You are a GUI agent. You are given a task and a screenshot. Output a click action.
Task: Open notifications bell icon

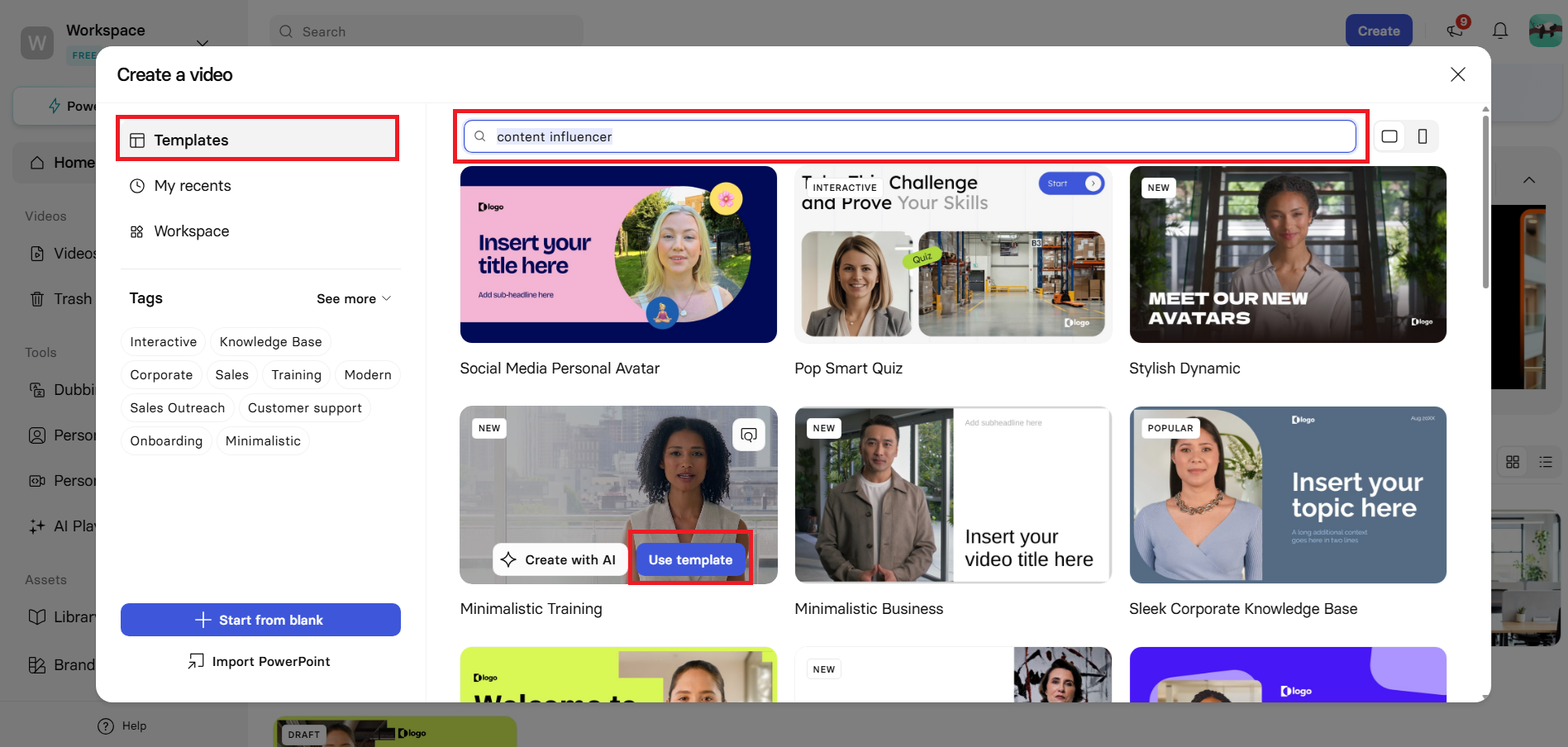[x=1500, y=31]
